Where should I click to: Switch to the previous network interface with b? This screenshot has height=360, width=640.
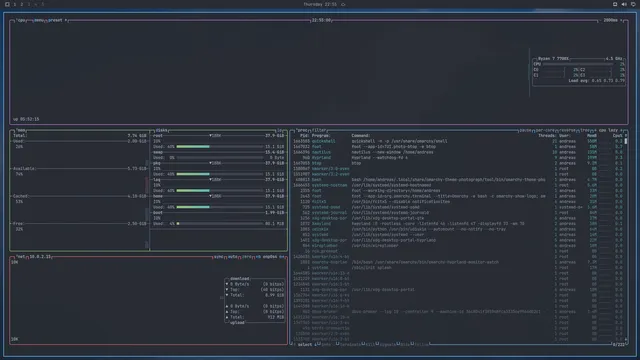pos(258,257)
